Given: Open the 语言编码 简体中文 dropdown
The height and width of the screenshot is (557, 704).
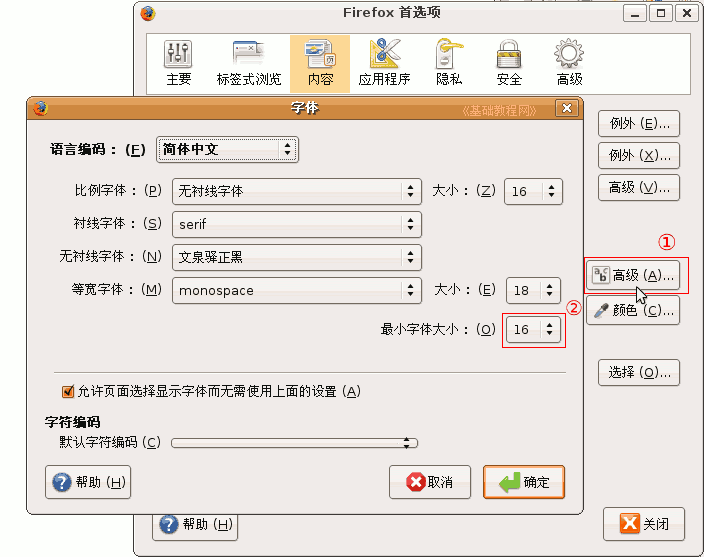Looking at the screenshot, I should pyautogui.click(x=227, y=149).
